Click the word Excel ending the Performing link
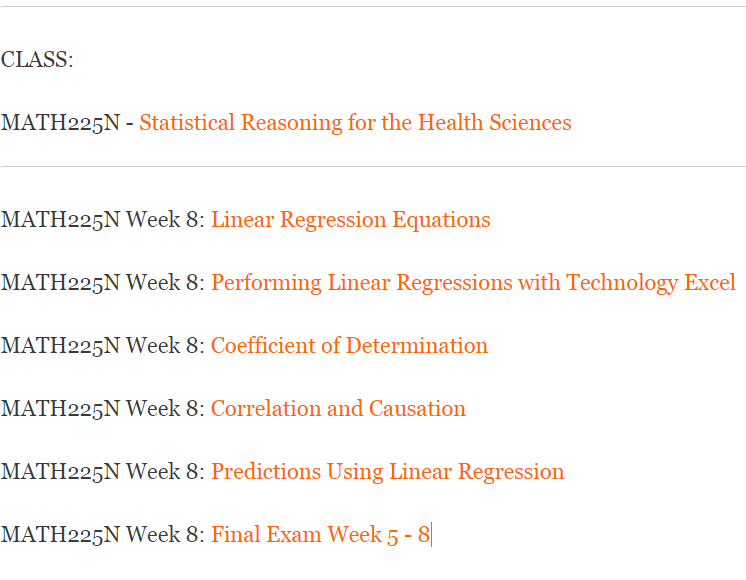 click(x=710, y=283)
